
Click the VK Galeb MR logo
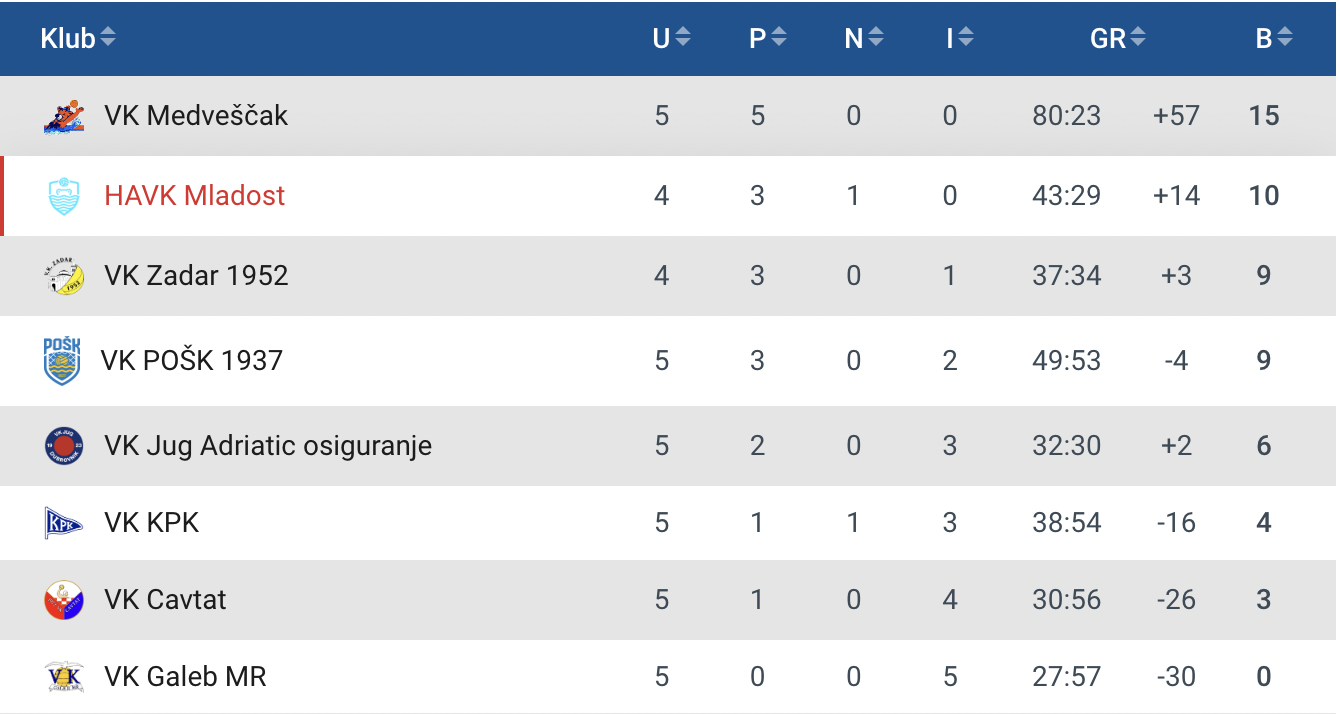[x=64, y=677]
